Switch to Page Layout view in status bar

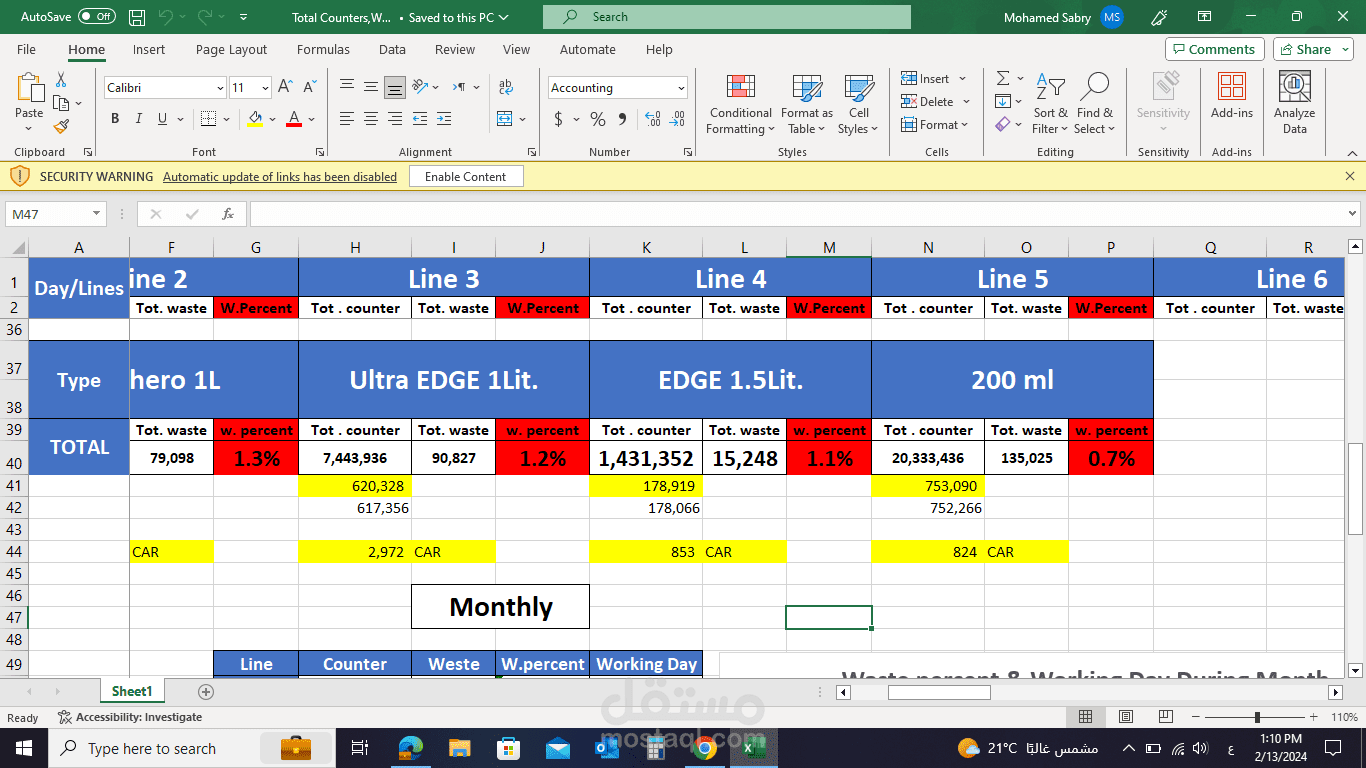pyautogui.click(x=1126, y=717)
